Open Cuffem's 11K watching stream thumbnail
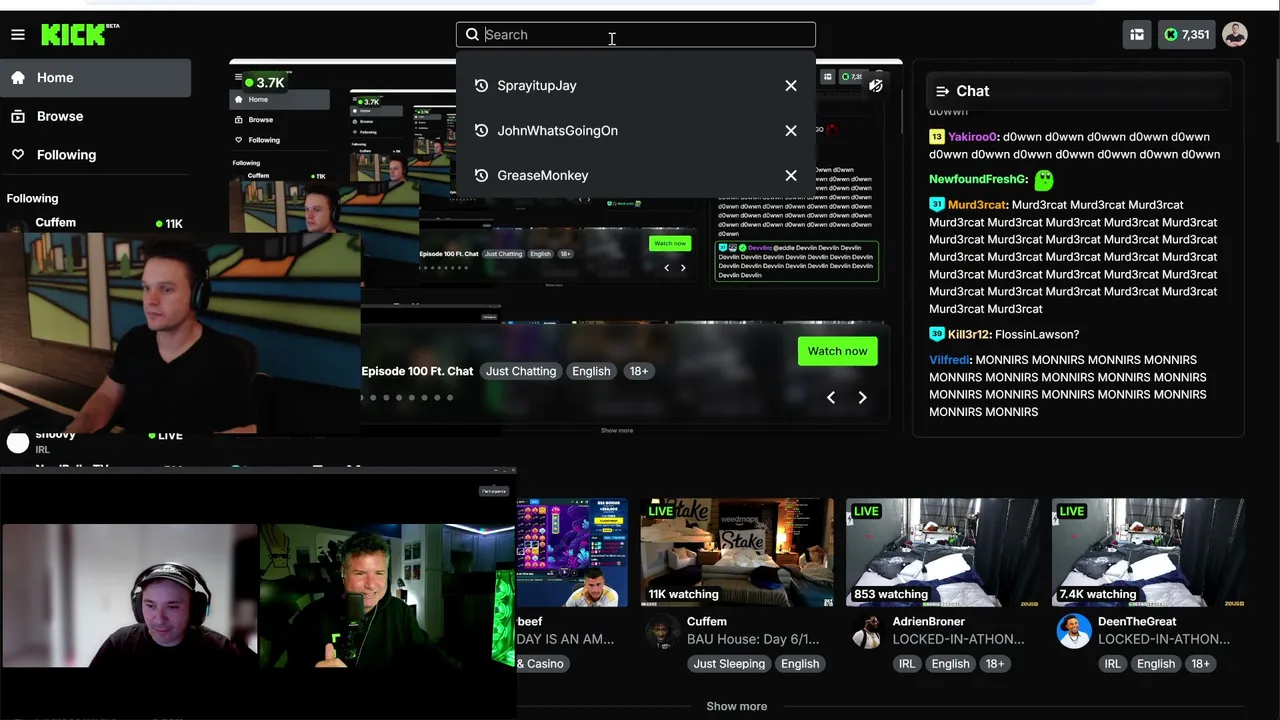Viewport: 1280px width, 720px height. 737,553
